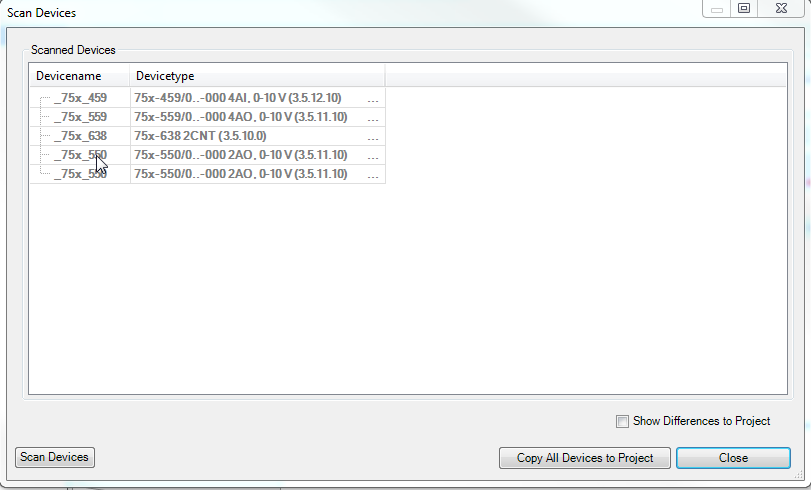This screenshot has height=490, width=811.
Task: Open ellipsis button for last 75x-550 row
Action: 373,174
